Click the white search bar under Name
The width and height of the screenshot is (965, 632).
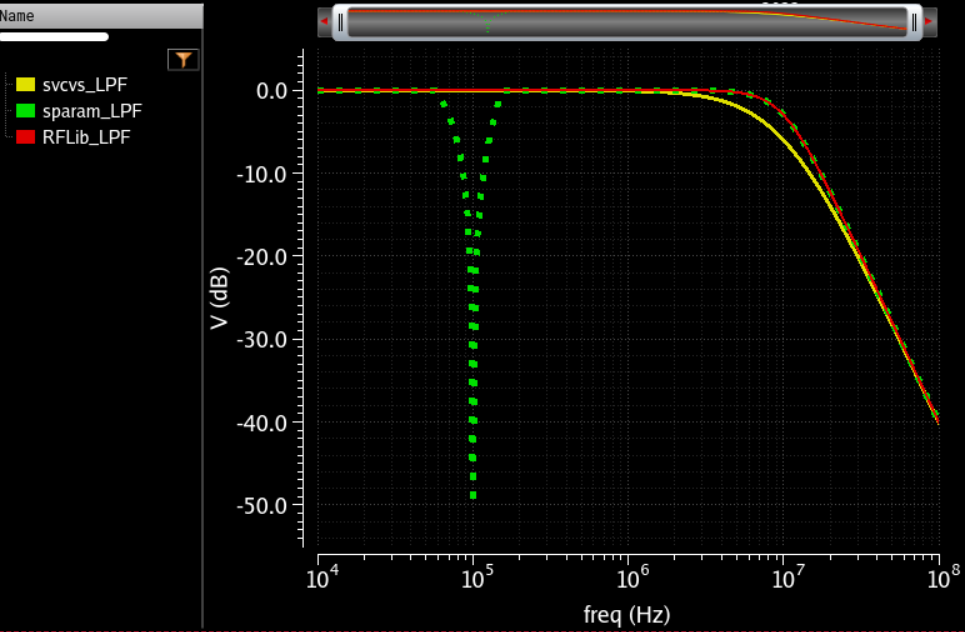pos(54,37)
